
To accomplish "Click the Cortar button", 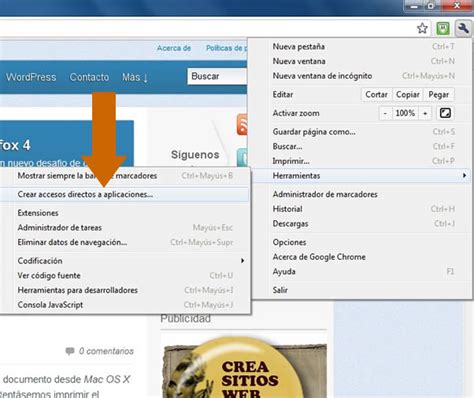I will (x=376, y=95).
